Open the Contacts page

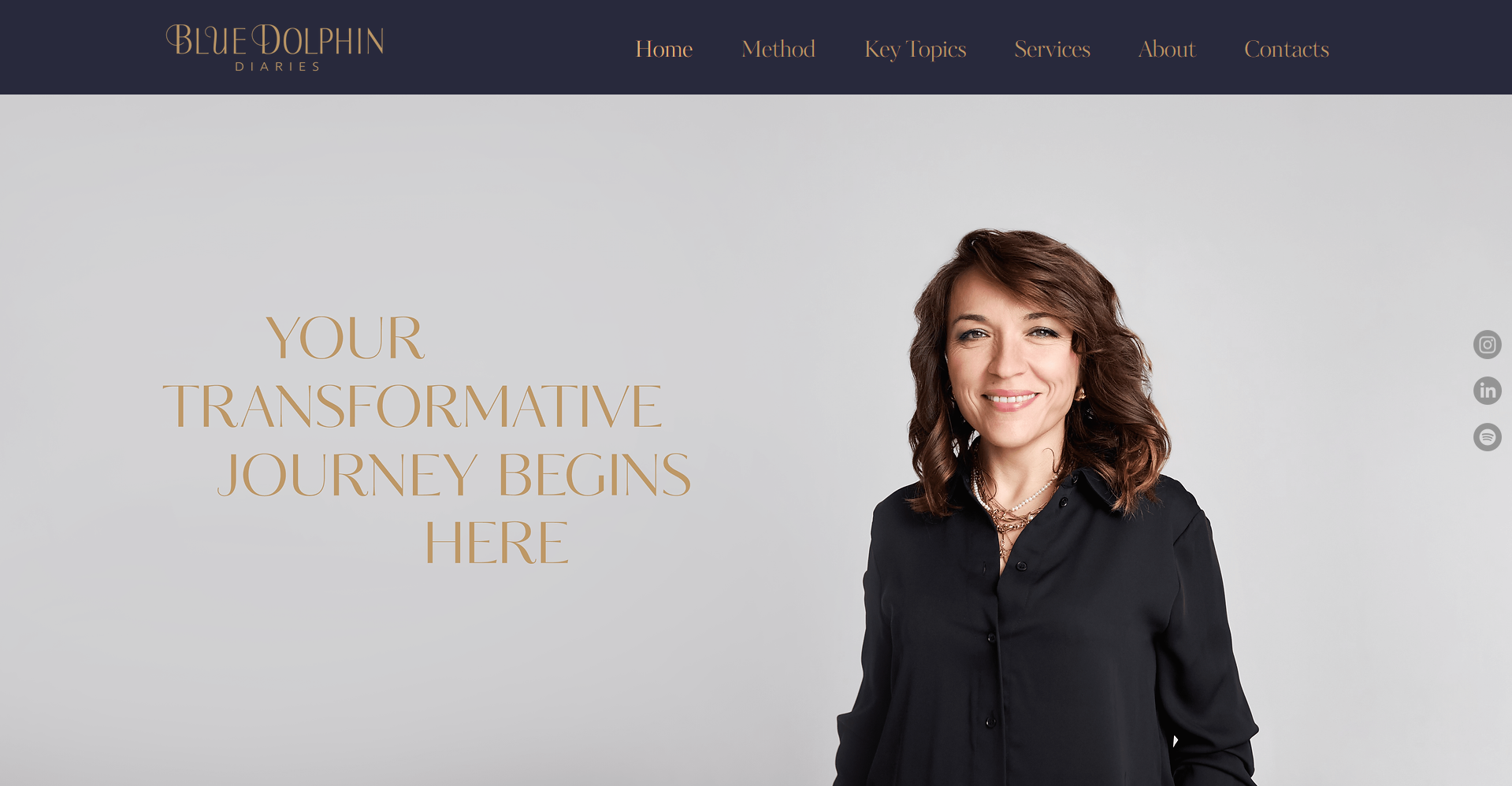coord(1286,49)
